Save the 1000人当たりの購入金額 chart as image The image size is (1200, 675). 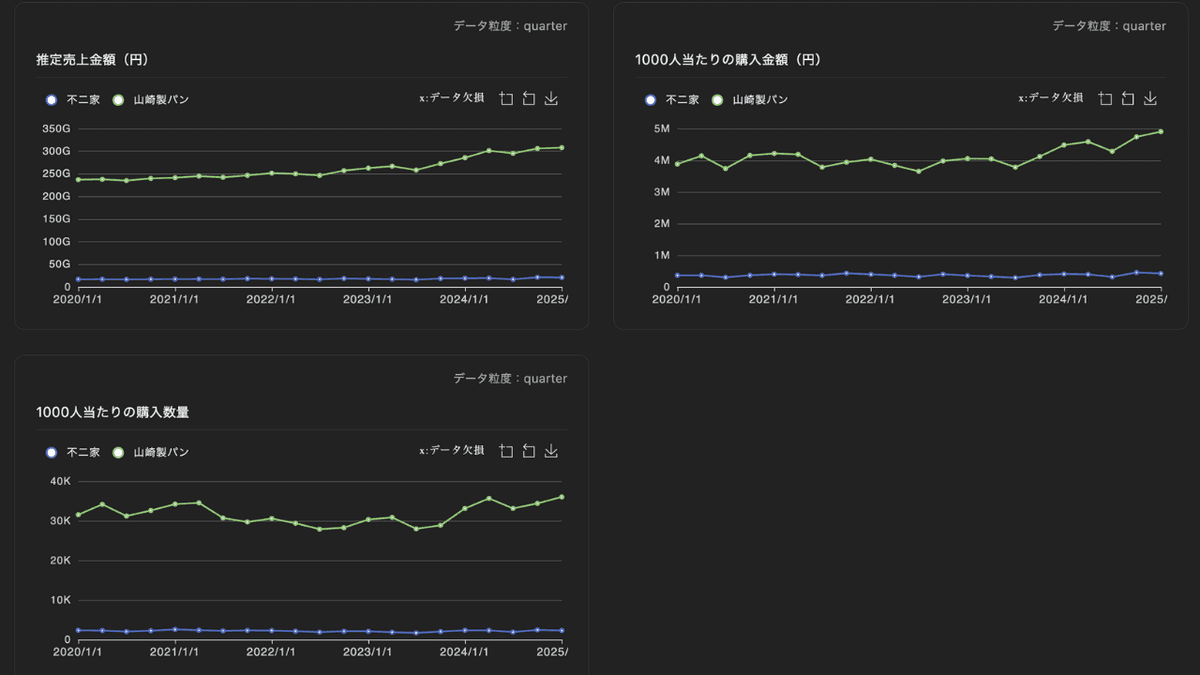1150,98
